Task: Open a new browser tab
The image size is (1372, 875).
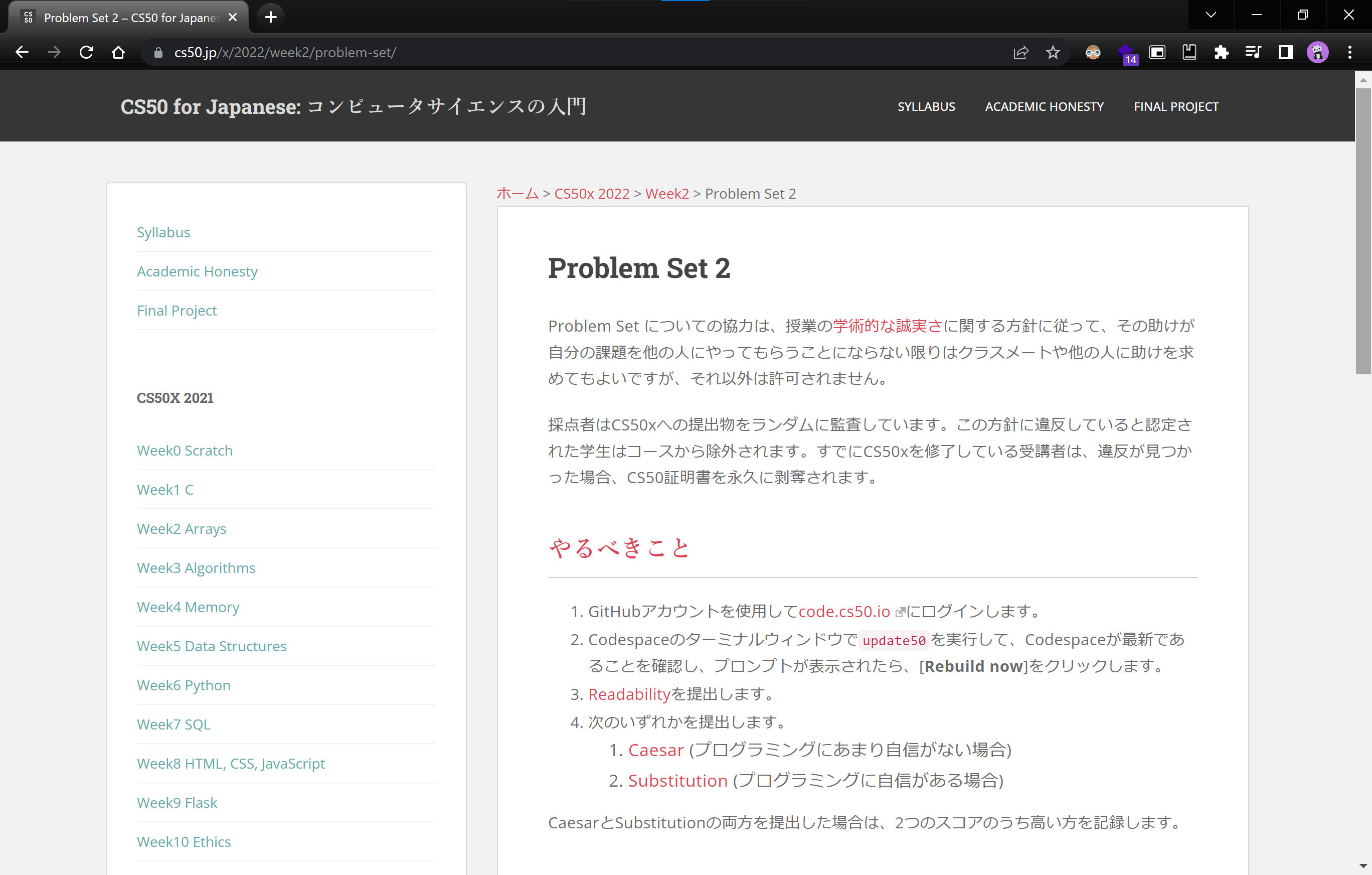Action: 271,17
